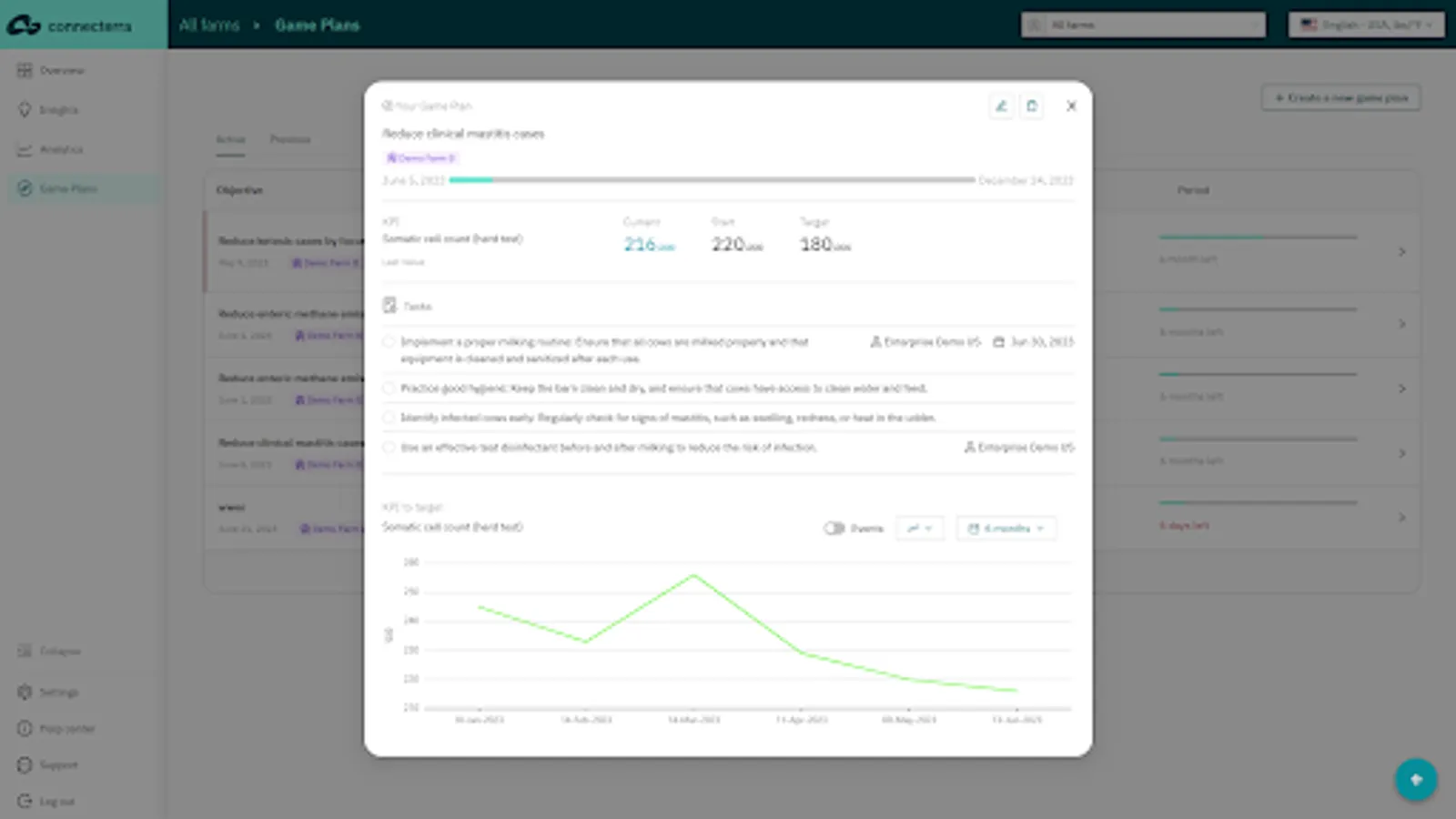The width and height of the screenshot is (1456, 819).
Task: Open Overview in the sidebar
Action: tap(51, 70)
